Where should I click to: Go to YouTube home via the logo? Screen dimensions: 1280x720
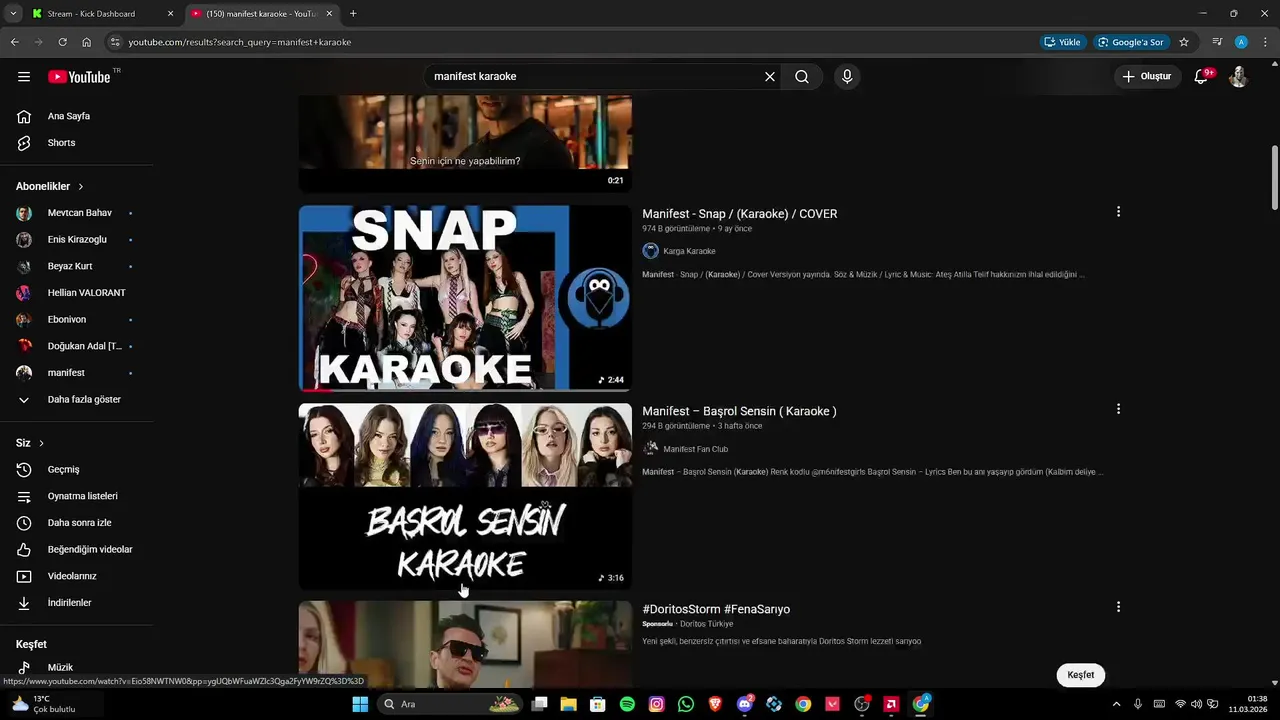[x=79, y=77]
